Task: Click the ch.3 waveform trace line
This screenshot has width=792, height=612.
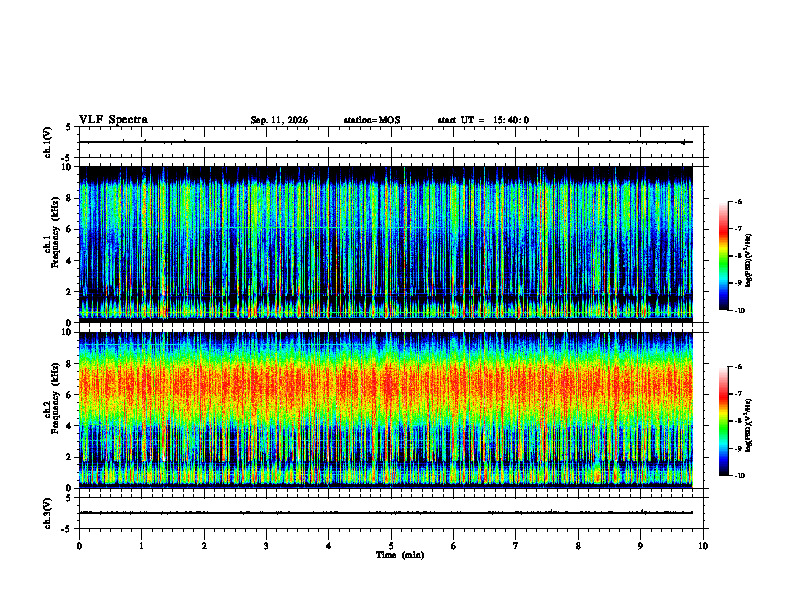Action: tap(386, 513)
